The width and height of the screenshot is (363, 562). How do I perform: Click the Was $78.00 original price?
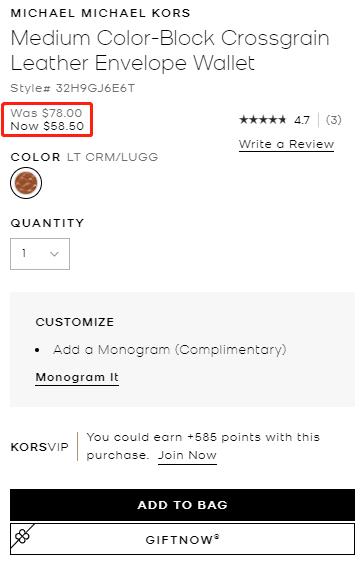click(46, 113)
